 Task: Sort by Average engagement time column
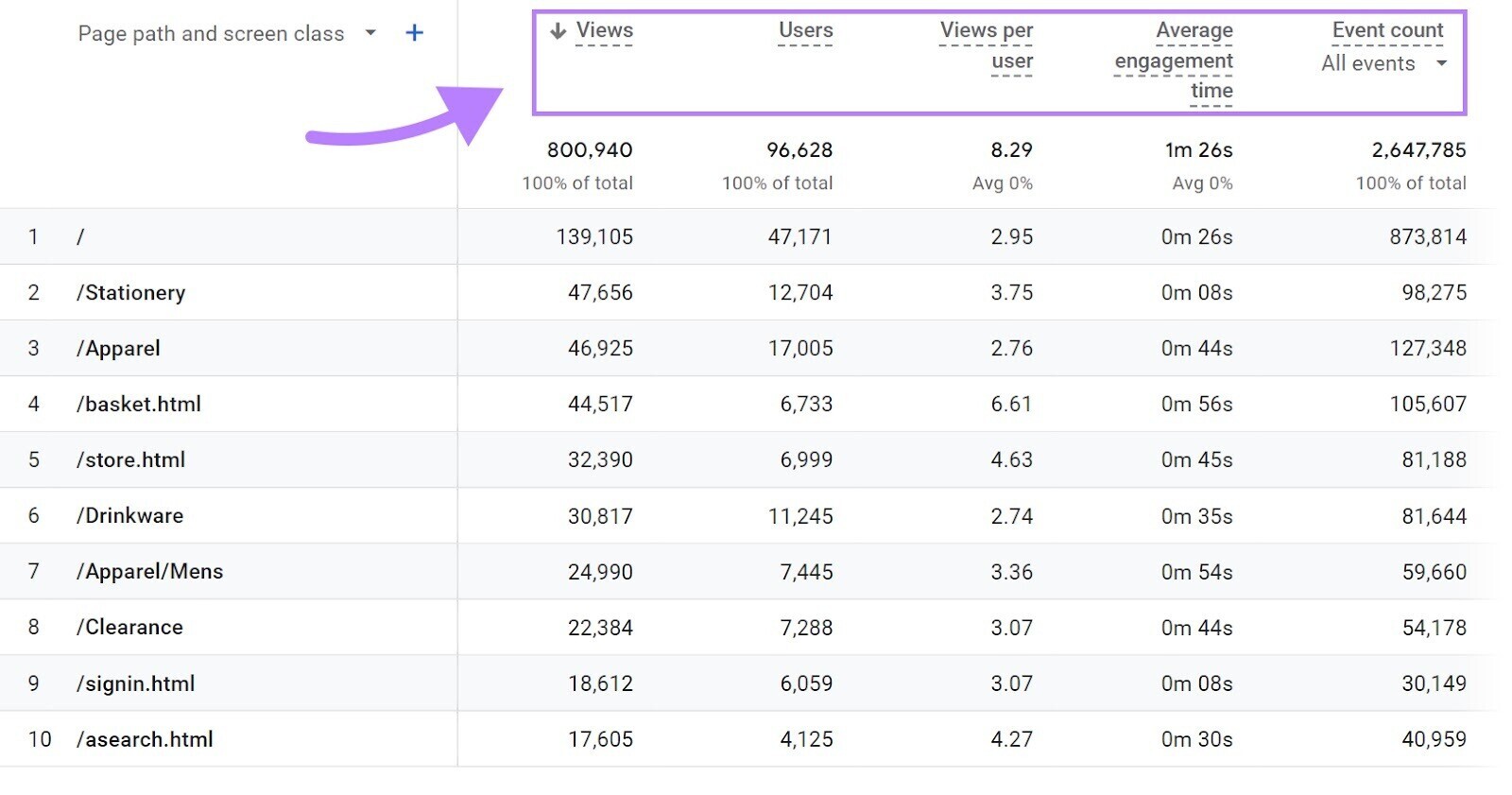pos(1175,60)
